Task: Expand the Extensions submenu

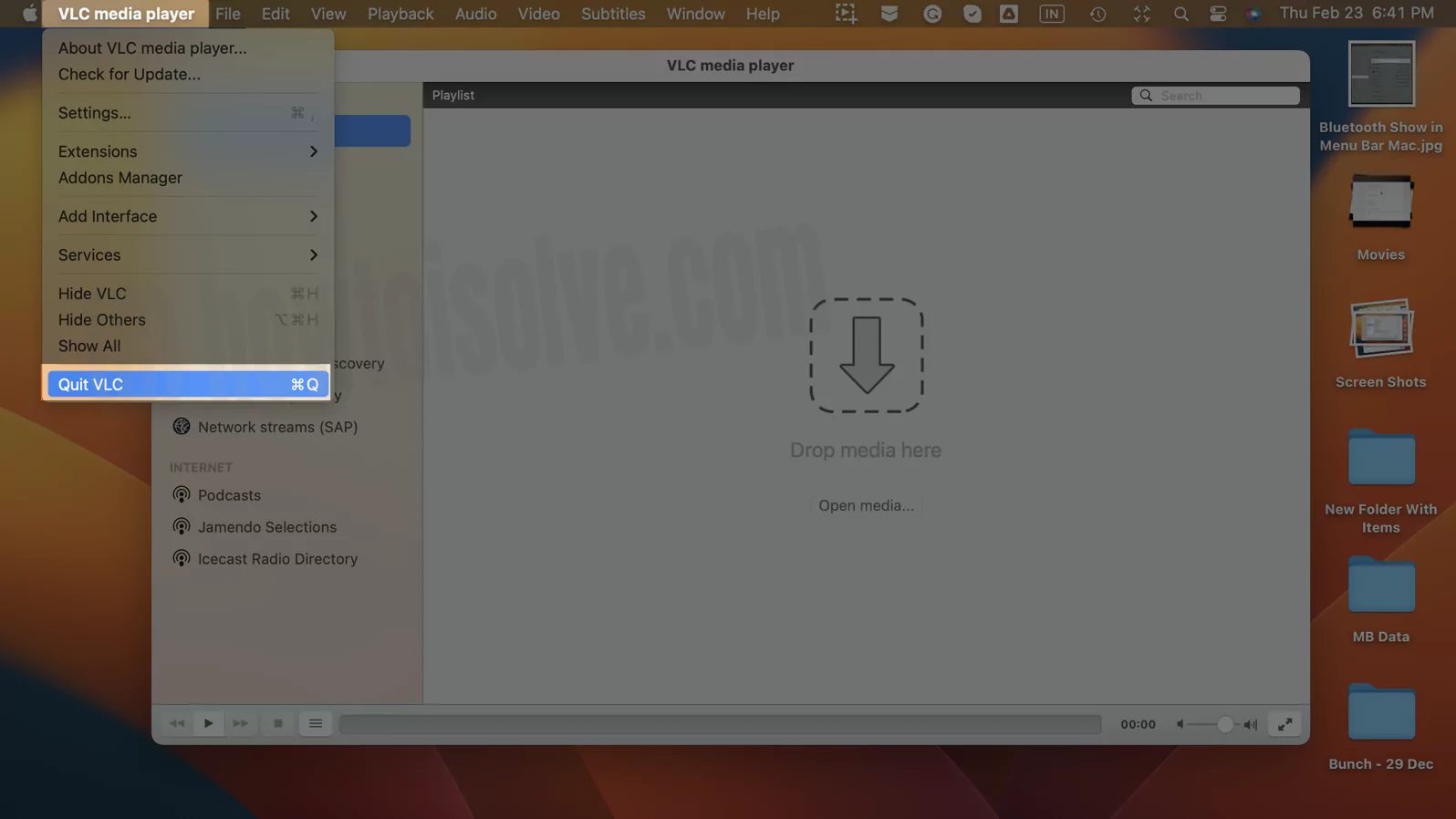Action: 188,151
